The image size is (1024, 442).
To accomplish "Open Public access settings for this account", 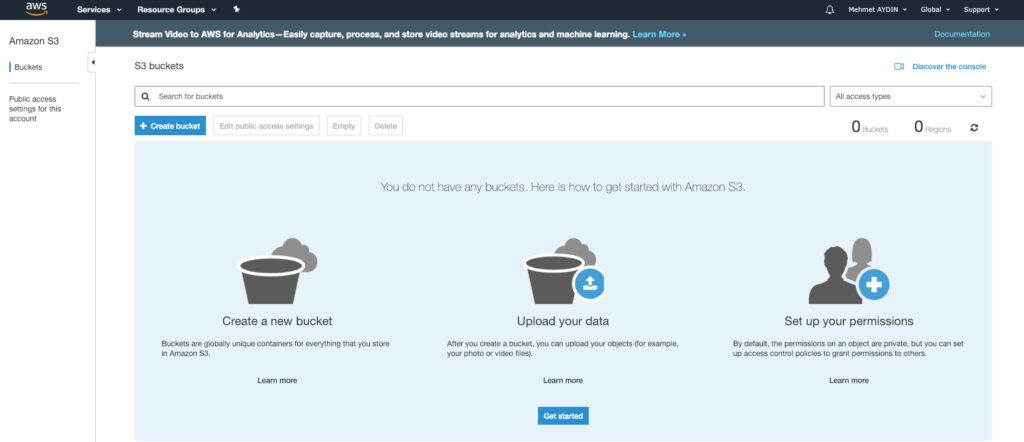I will [x=35, y=109].
